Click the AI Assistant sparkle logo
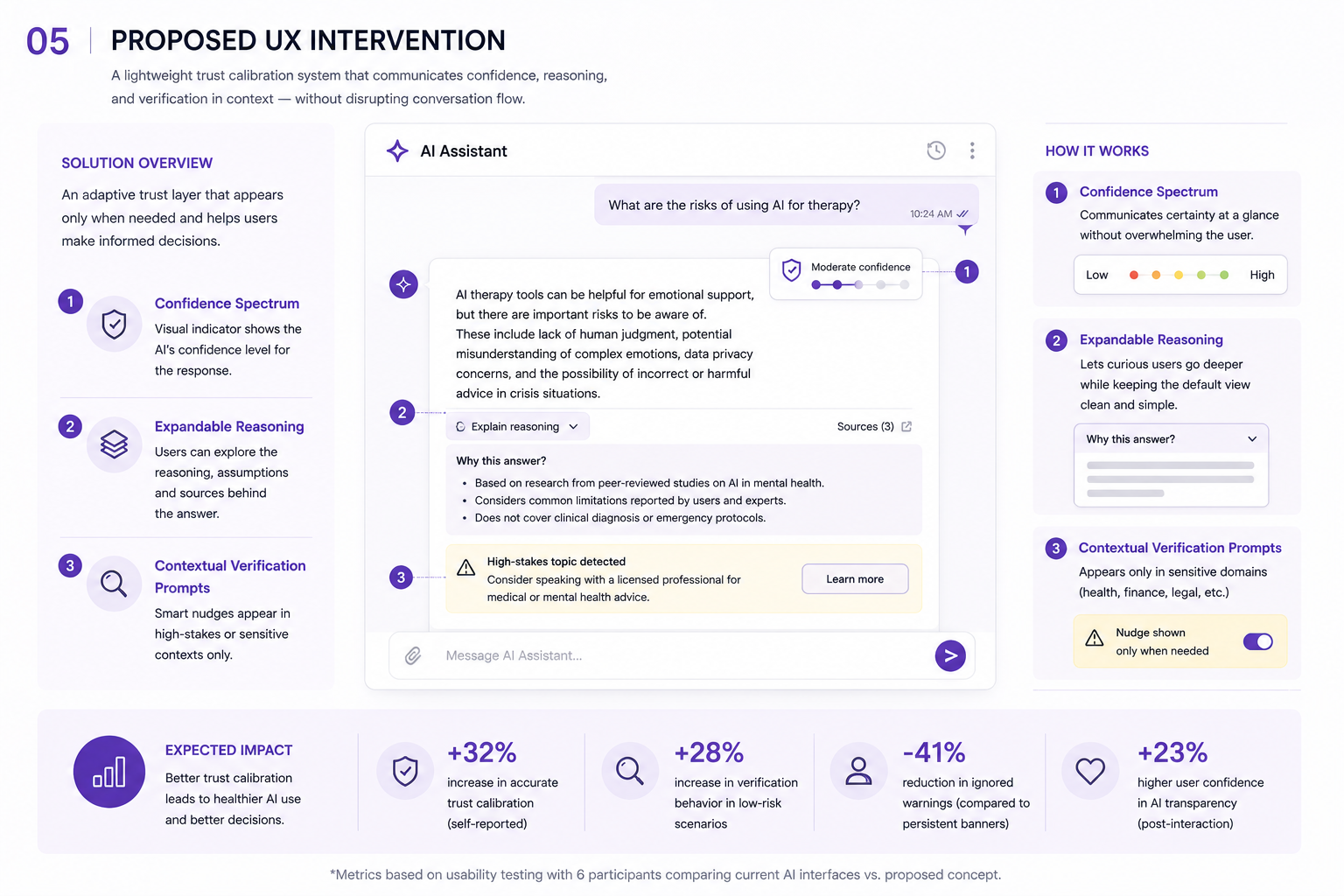The width and height of the screenshot is (1344, 896). pos(397,150)
